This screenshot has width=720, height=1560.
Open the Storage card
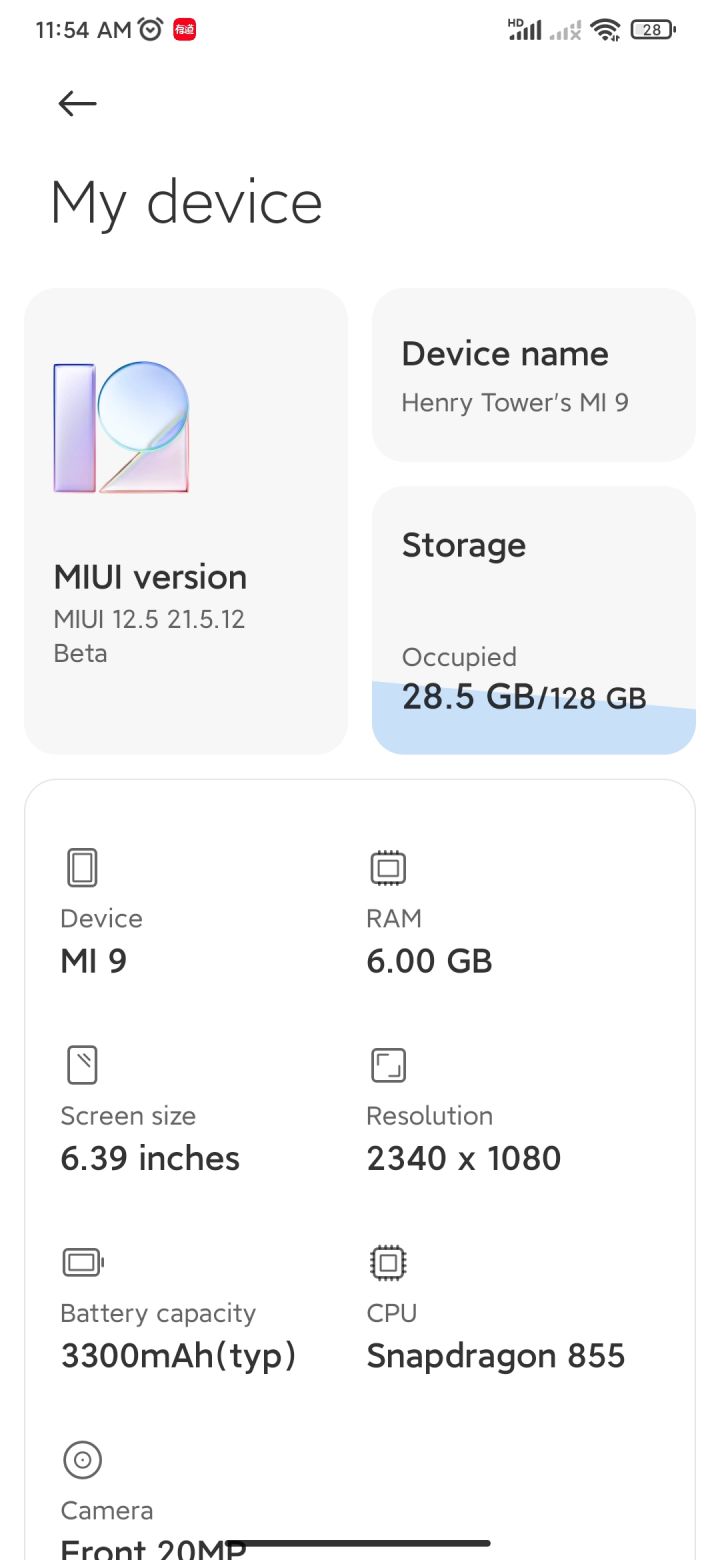click(x=534, y=620)
